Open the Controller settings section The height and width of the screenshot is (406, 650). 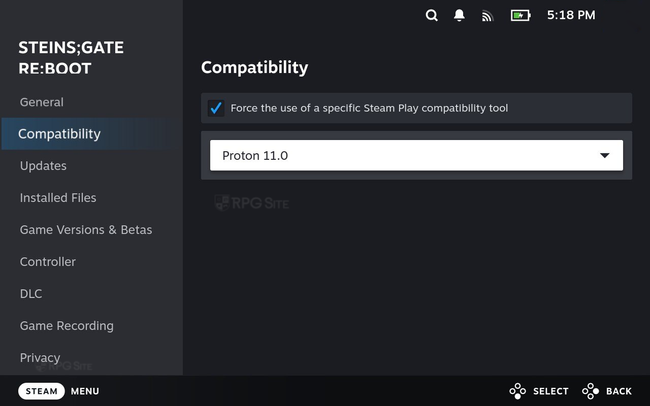pyautogui.click(x=48, y=262)
